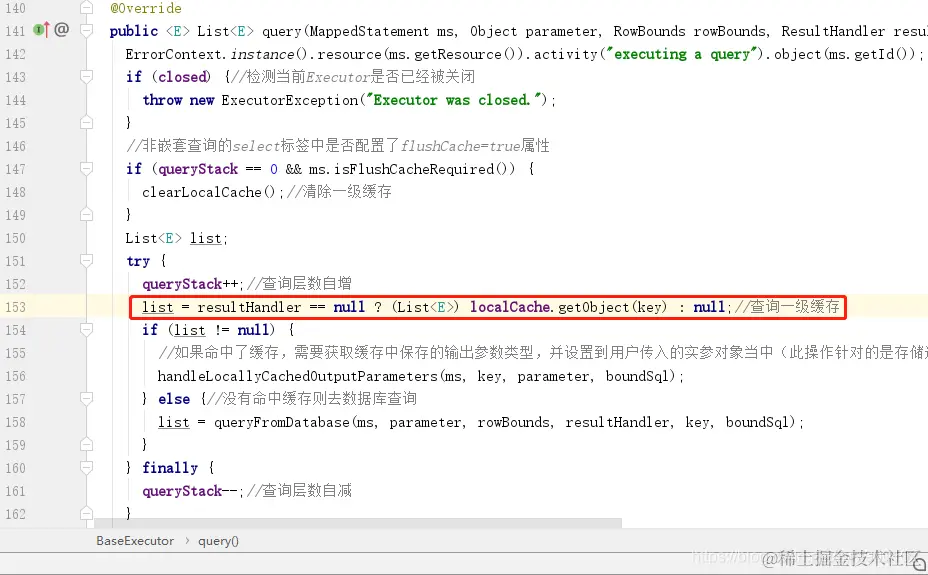928x575 pixels.
Task: Collapse the fold marker at line 140
Action: tap(86, 8)
